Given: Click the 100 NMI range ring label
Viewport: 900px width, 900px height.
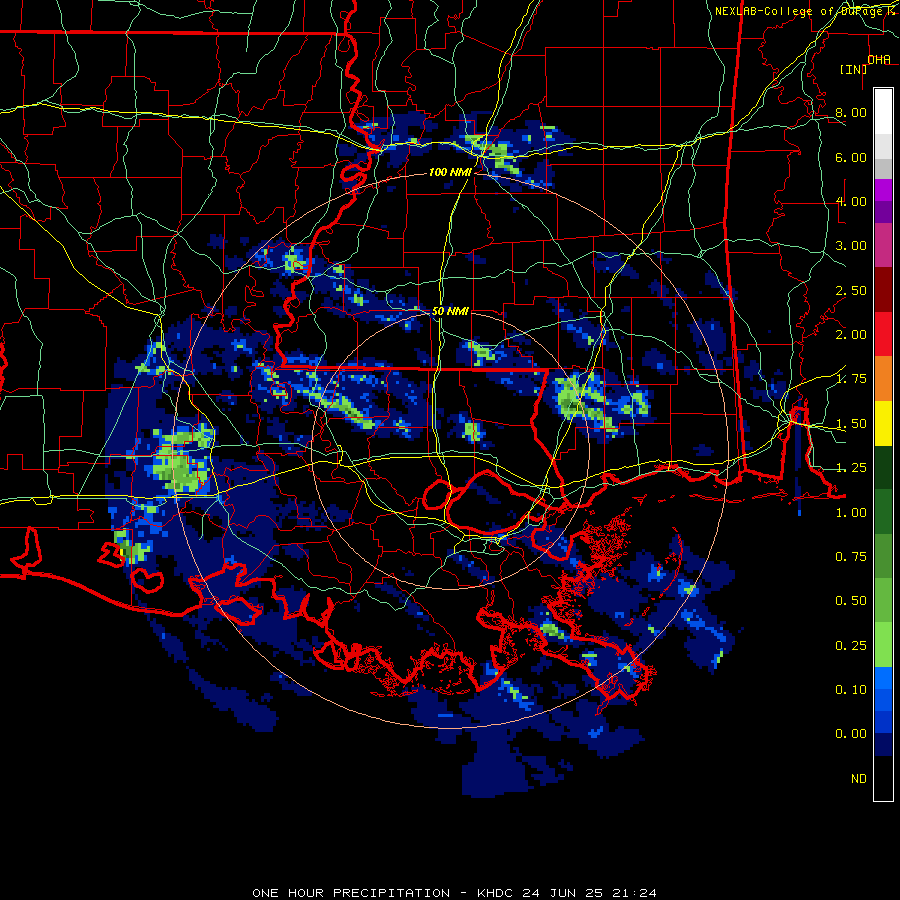Looking at the screenshot, I should coord(450,172).
